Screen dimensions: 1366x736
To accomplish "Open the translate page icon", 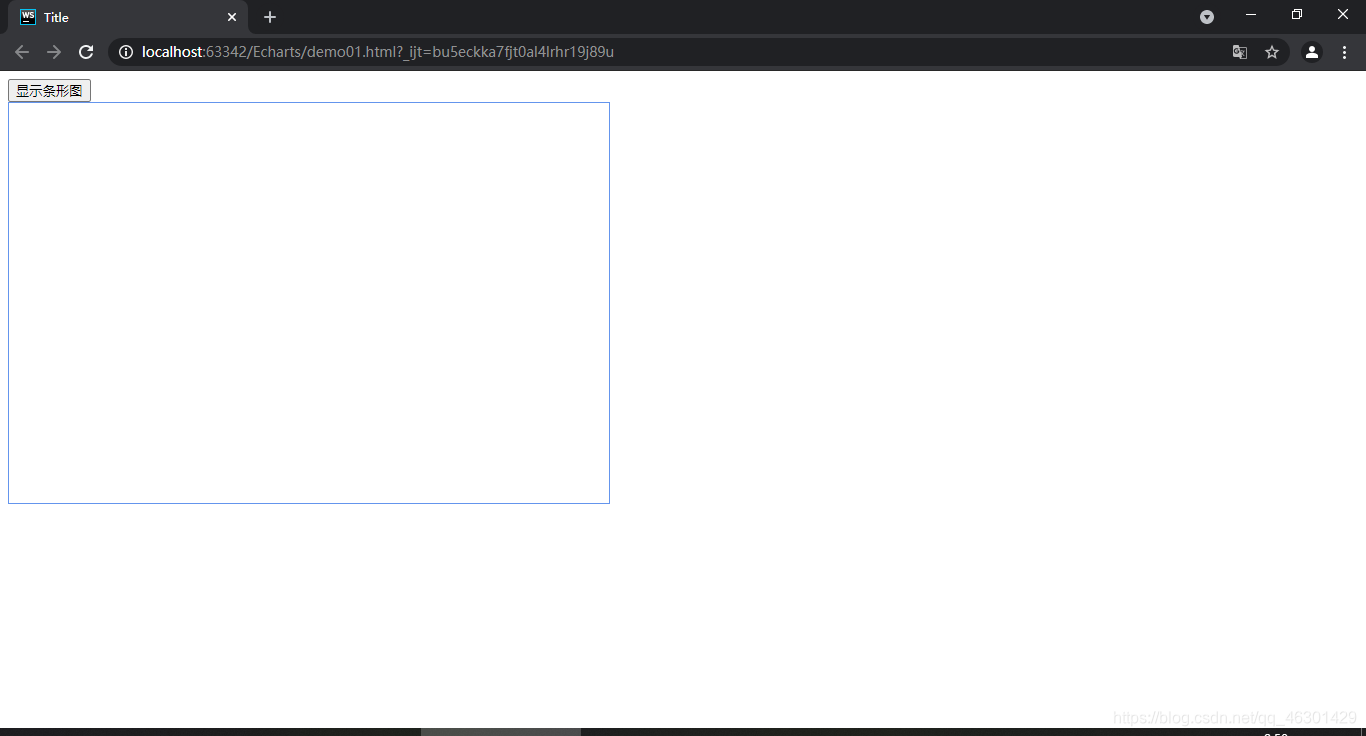I will [x=1240, y=52].
